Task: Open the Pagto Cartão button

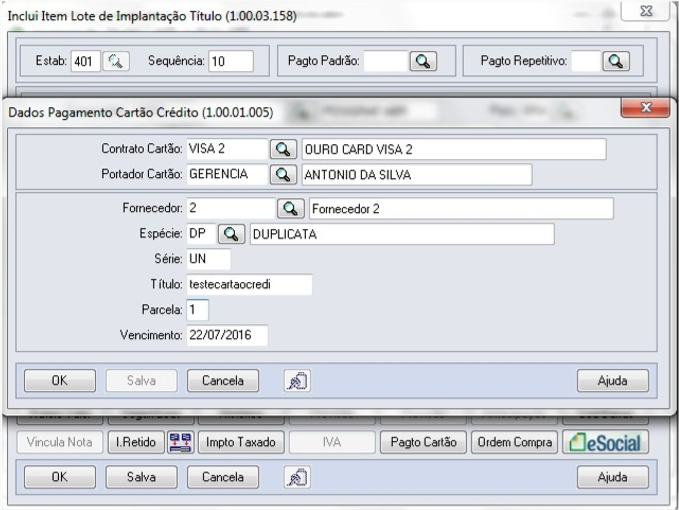Action: point(423,442)
